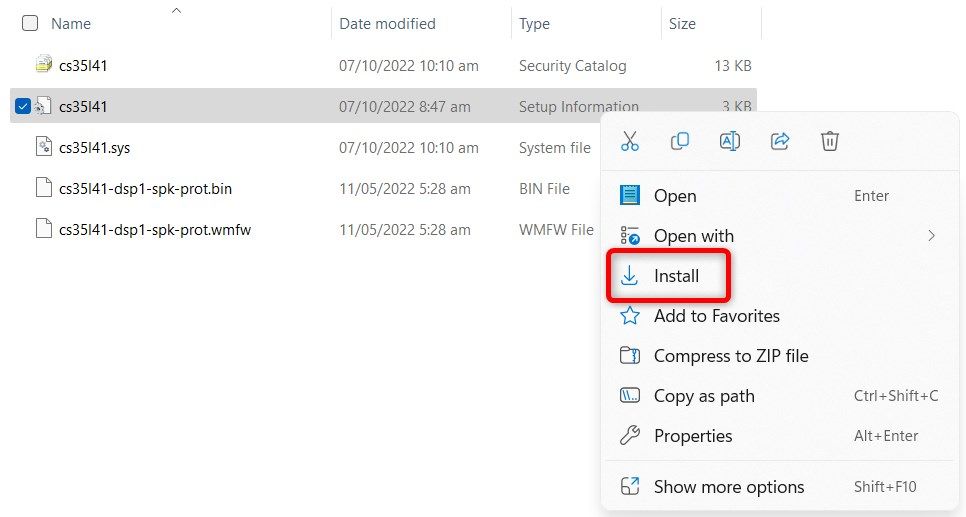
Task: Choose Copy as path
Action: click(x=779, y=396)
